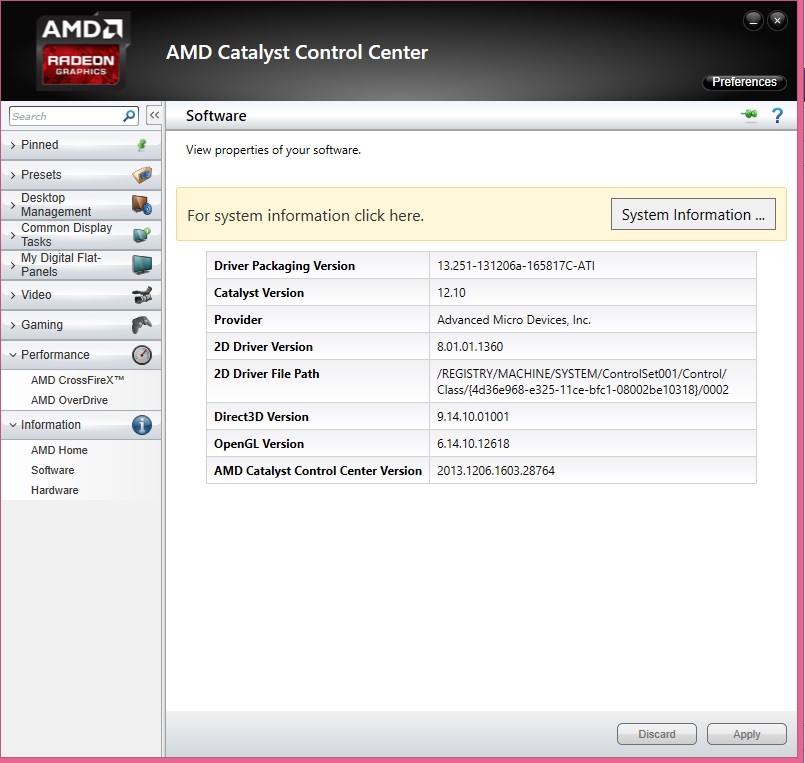This screenshot has height=763, width=805.
Task: Click the 2D Driver File Path label
Action: [x=266, y=374]
